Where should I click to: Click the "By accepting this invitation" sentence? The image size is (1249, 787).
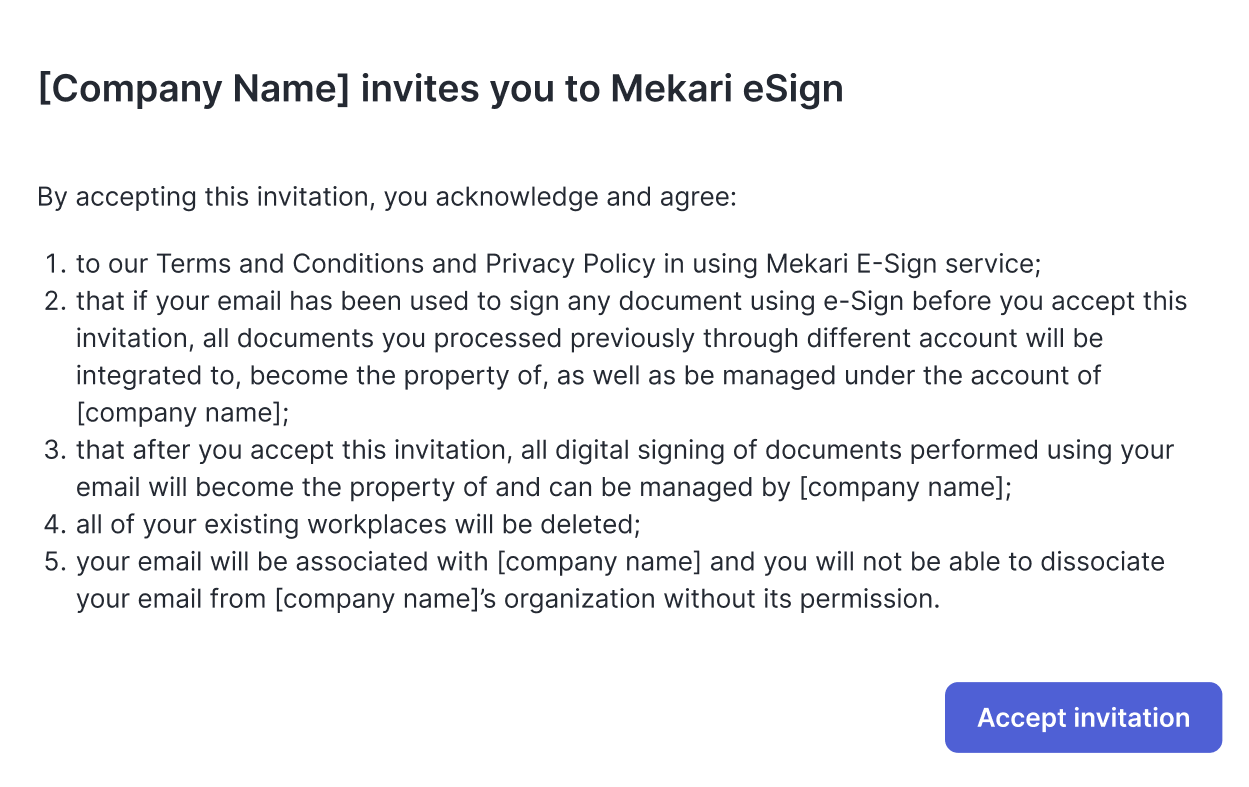tap(386, 196)
